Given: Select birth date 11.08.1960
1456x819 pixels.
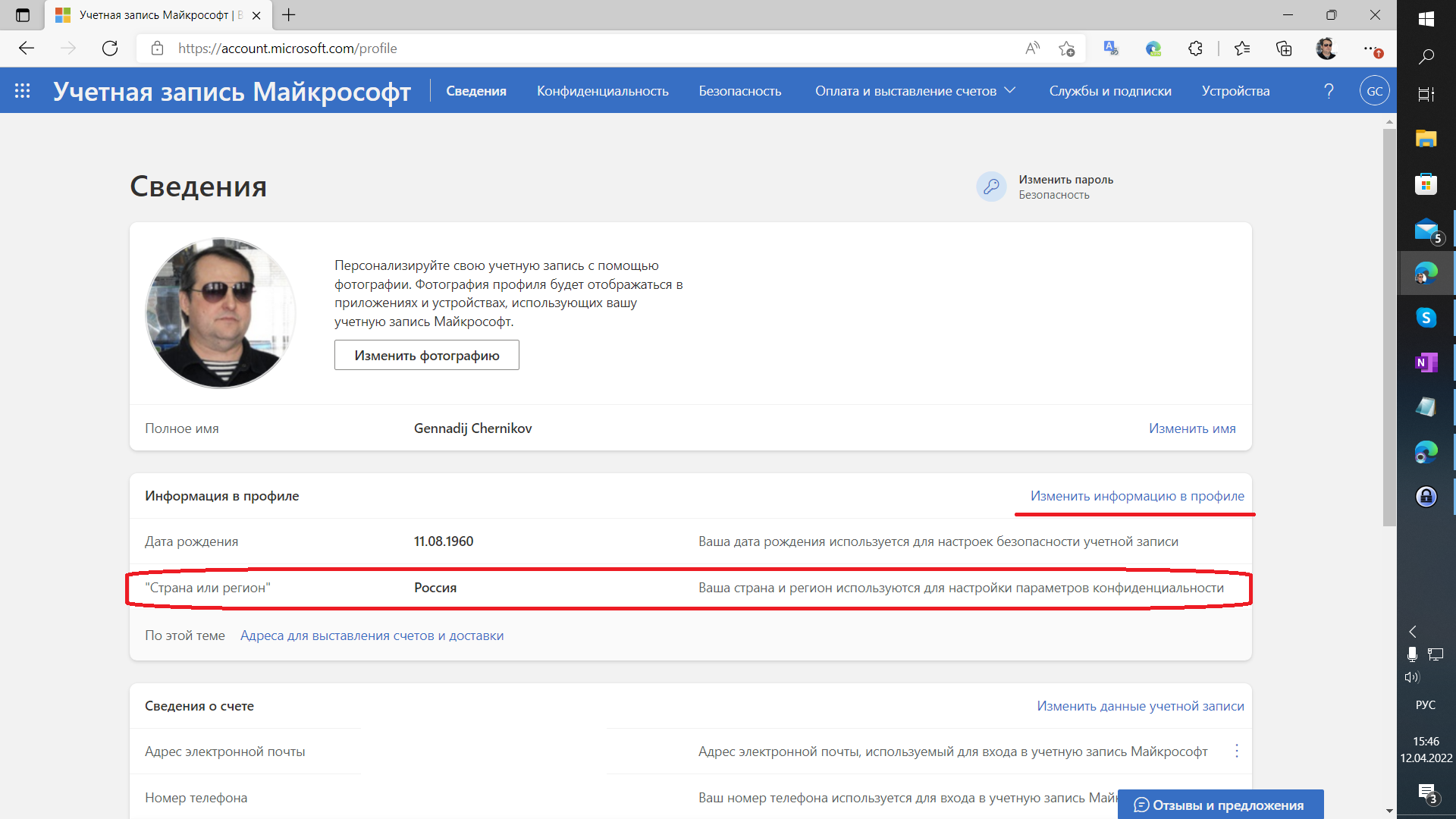Looking at the screenshot, I should (444, 541).
